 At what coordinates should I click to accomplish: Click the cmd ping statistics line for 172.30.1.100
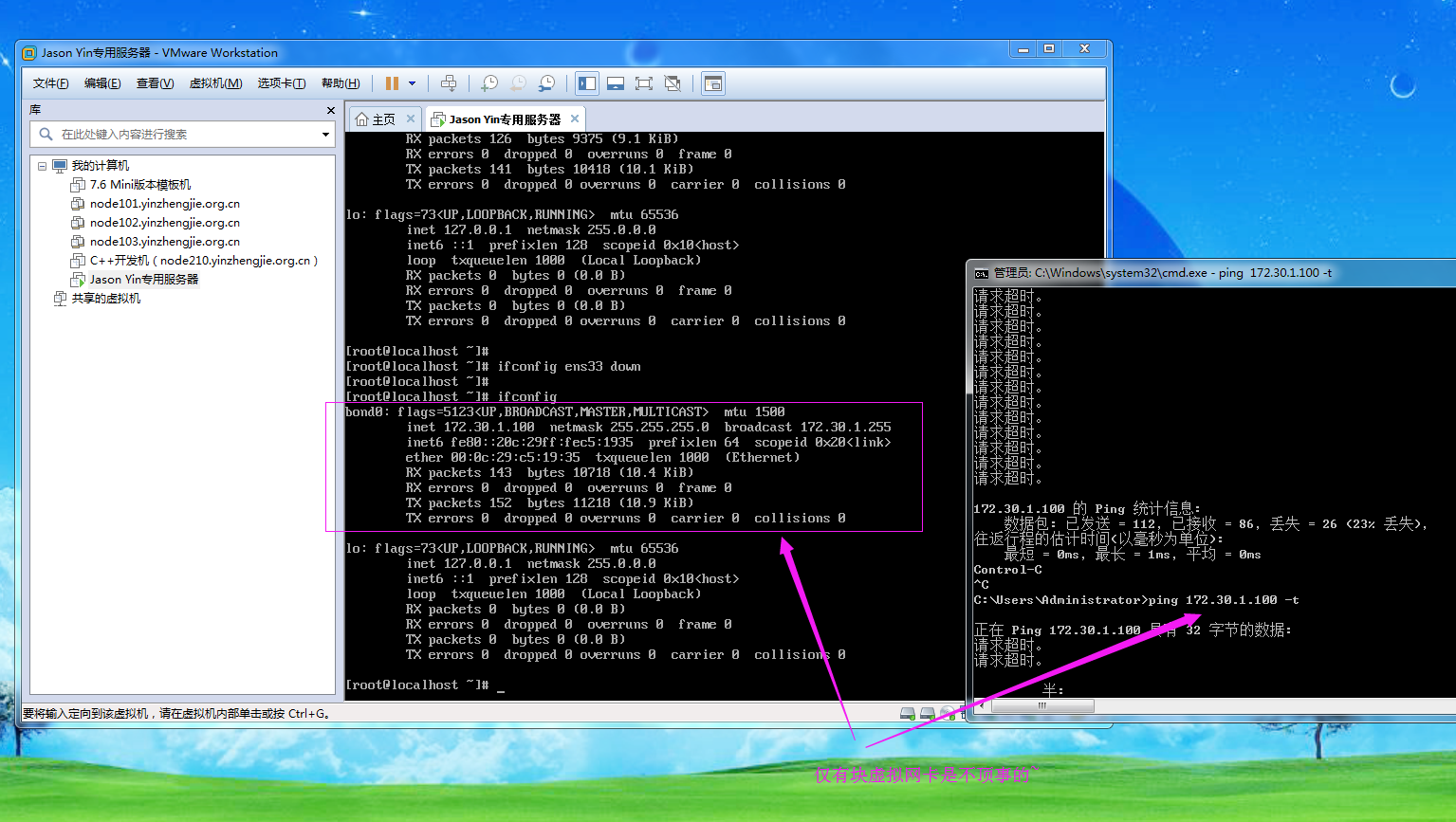click(1087, 509)
